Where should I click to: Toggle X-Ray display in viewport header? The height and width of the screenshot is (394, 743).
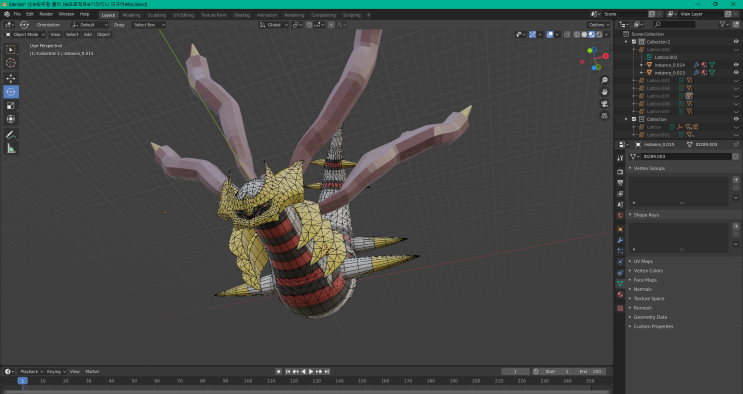click(x=567, y=35)
